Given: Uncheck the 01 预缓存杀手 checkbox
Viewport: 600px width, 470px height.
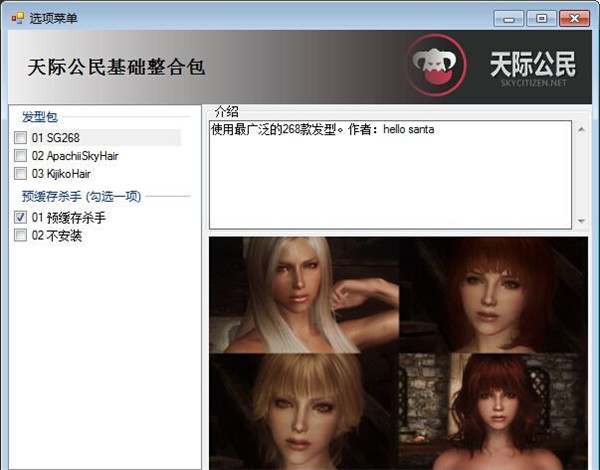Looking at the screenshot, I should point(20,217).
